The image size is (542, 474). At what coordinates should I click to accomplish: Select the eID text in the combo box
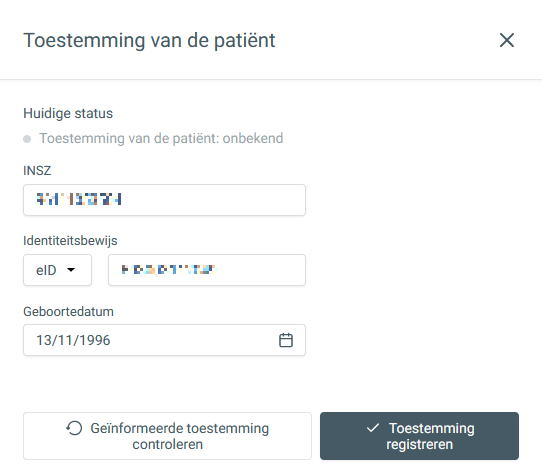pyautogui.click(x=46, y=270)
